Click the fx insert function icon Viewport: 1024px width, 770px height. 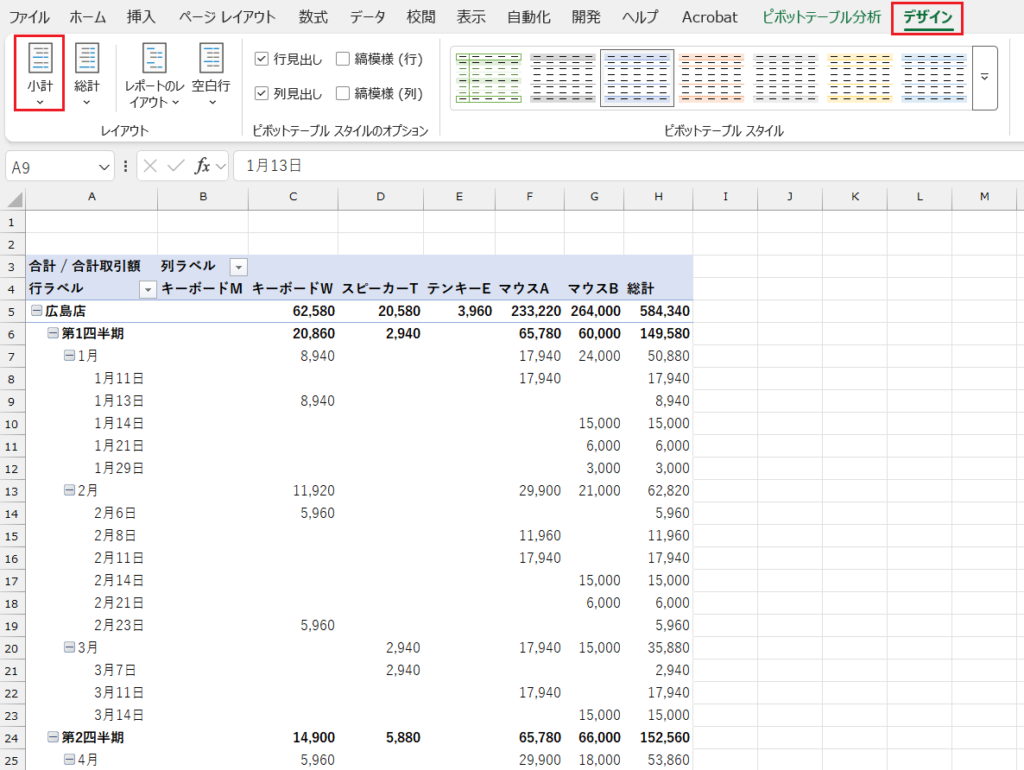click(202, 166)
